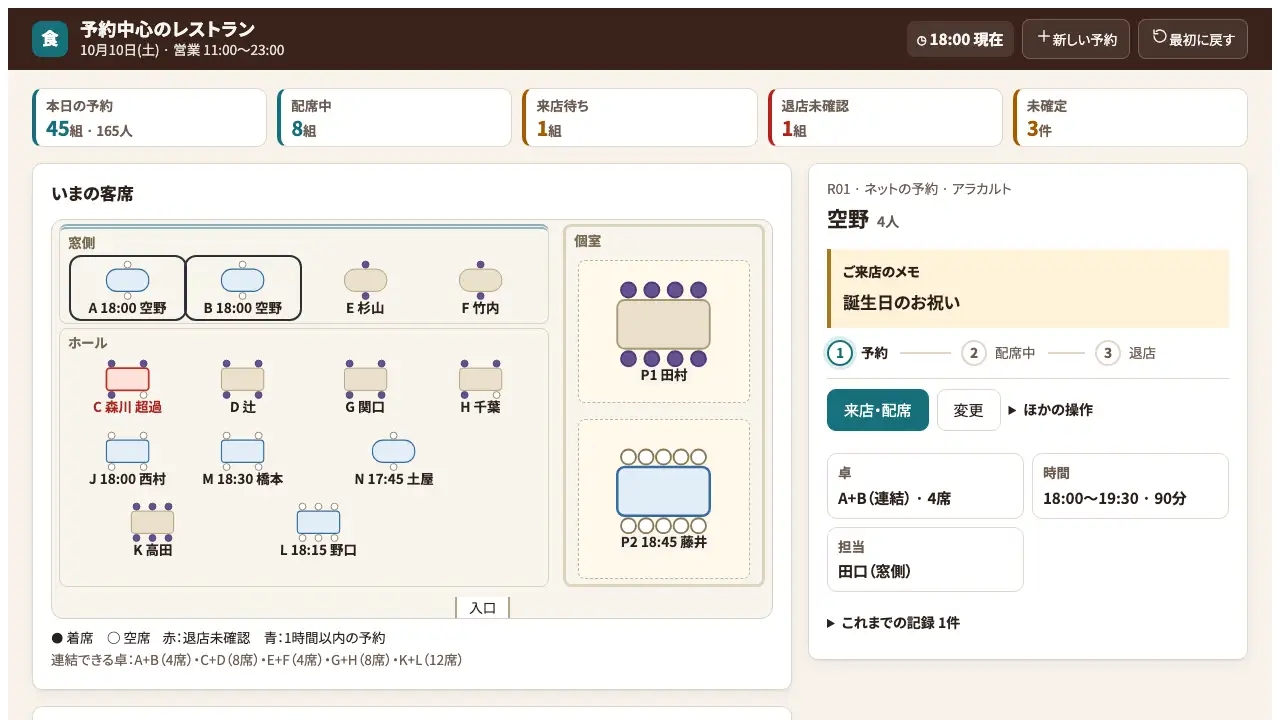The height and width of the screenshot is (720, 1280).
Task: Click the 担当 田口(窓側) field
Action: click(925, 560)
